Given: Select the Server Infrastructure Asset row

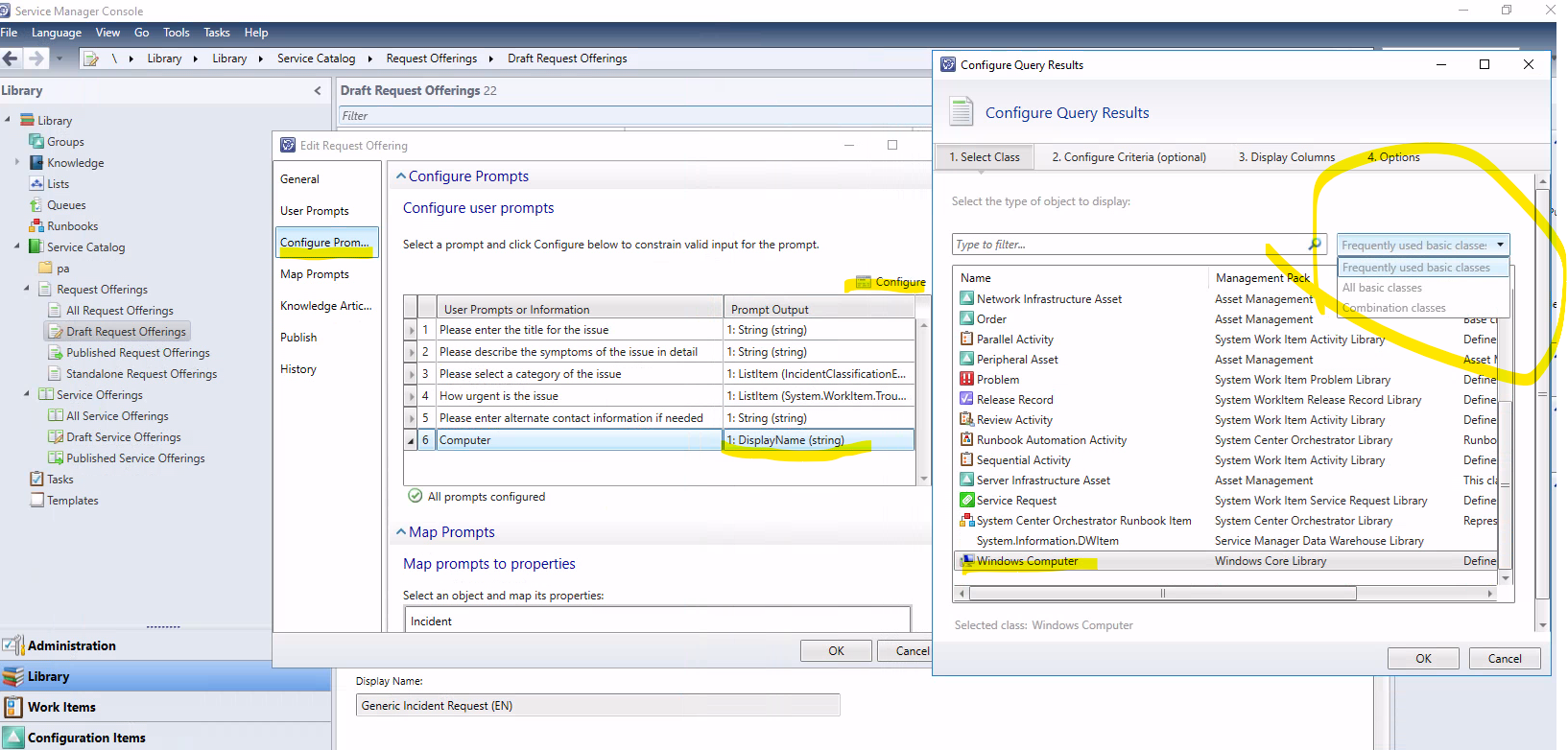Looking at the screenshot, I should point(1226,480).
